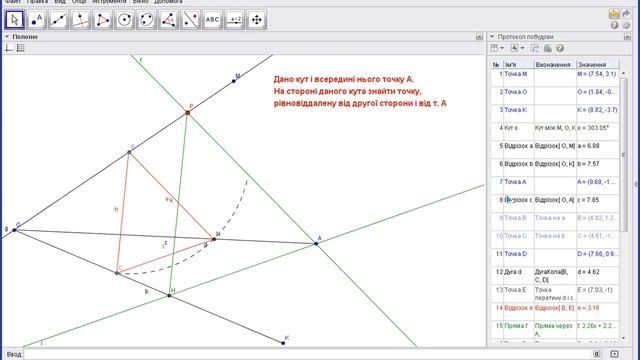Close the Полотно graphics view panel
Image resolution: width=640 pixels, height=360 pixels.
pyautogui.click(x=480, y=37)
